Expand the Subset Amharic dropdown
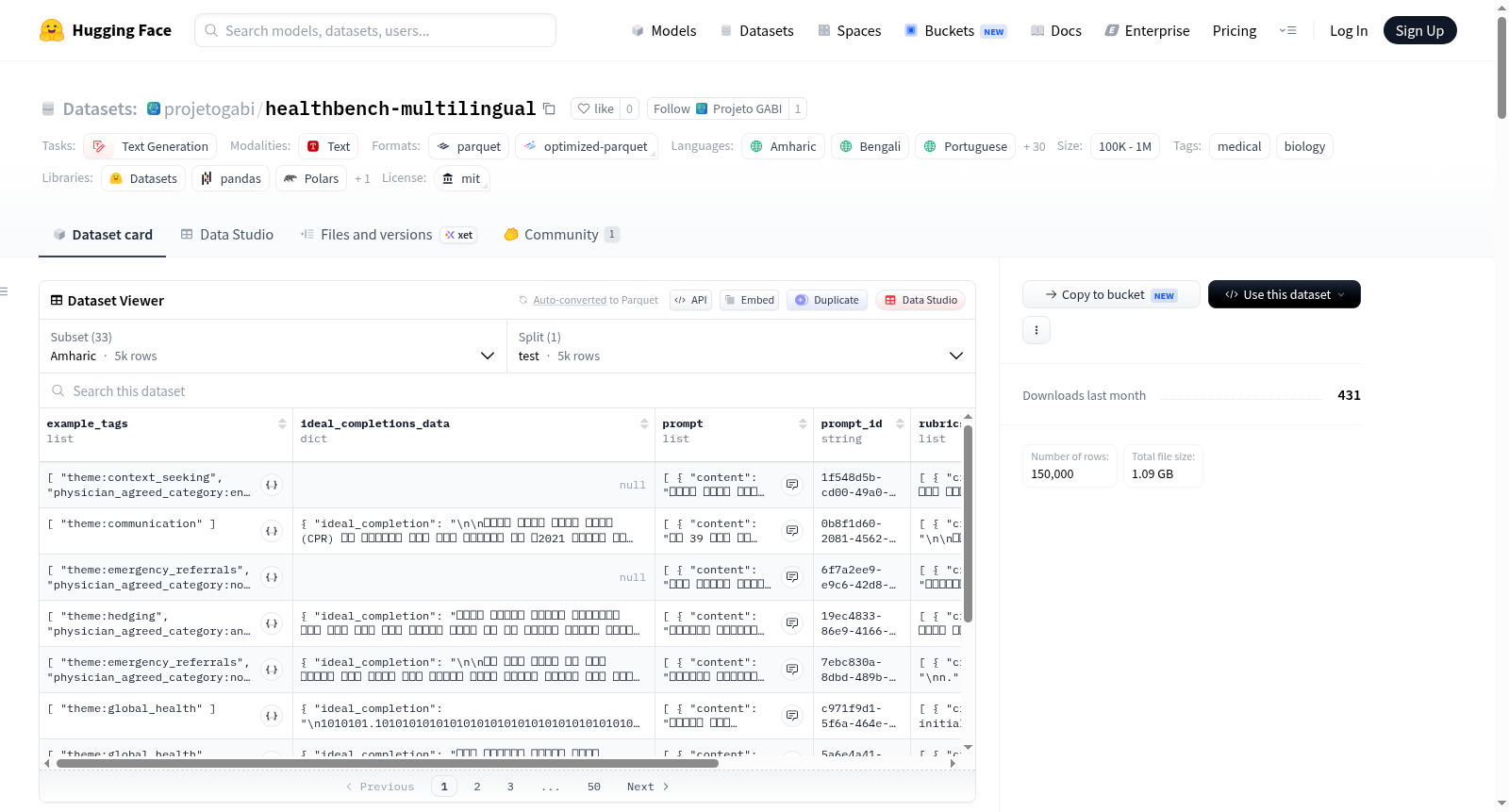Screen dimensions: 1509x812 click(x=273, y=346)
